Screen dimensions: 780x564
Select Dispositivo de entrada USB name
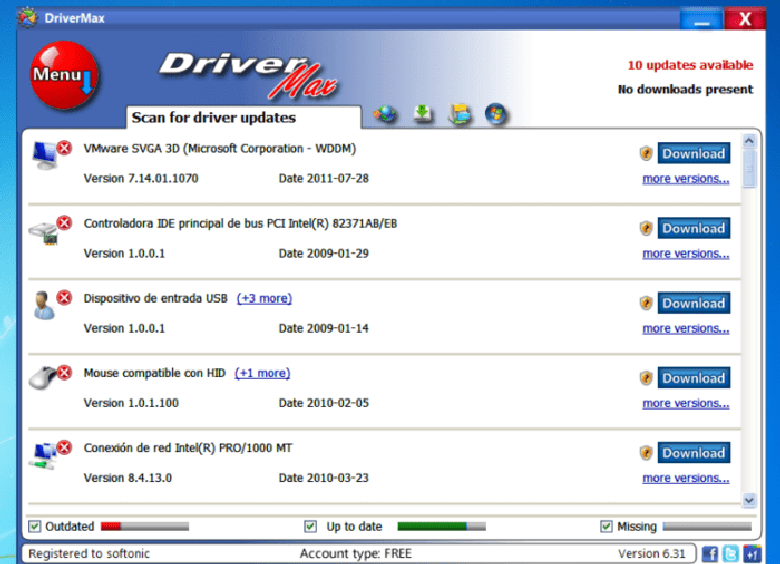[155, 298]
